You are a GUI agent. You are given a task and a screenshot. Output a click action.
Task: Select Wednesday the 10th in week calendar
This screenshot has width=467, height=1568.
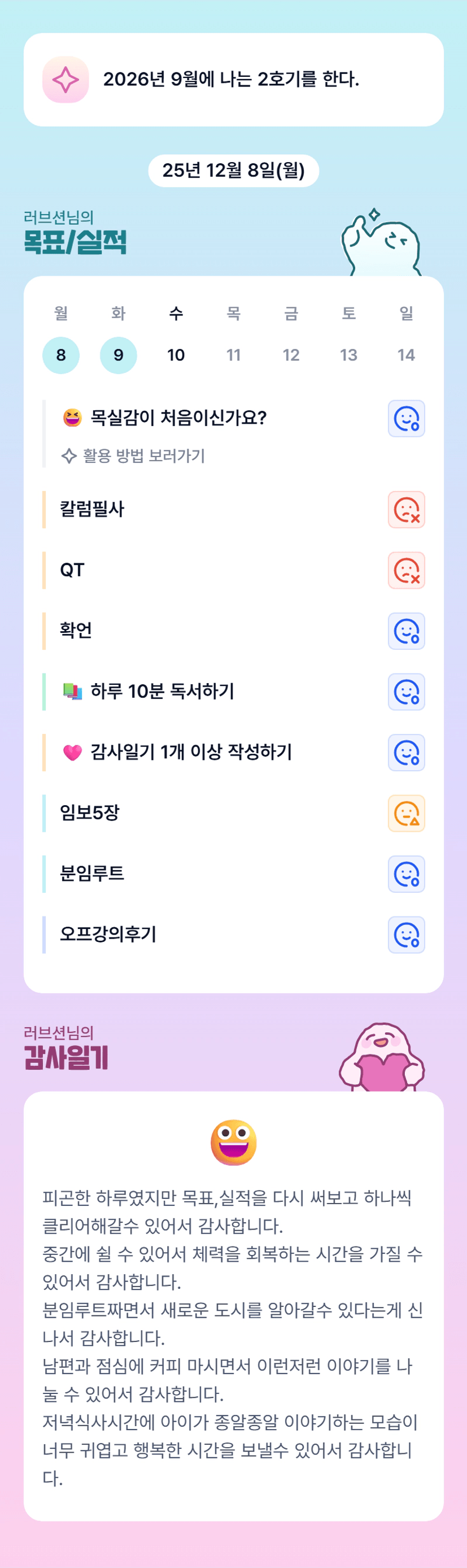coord(176,355)
